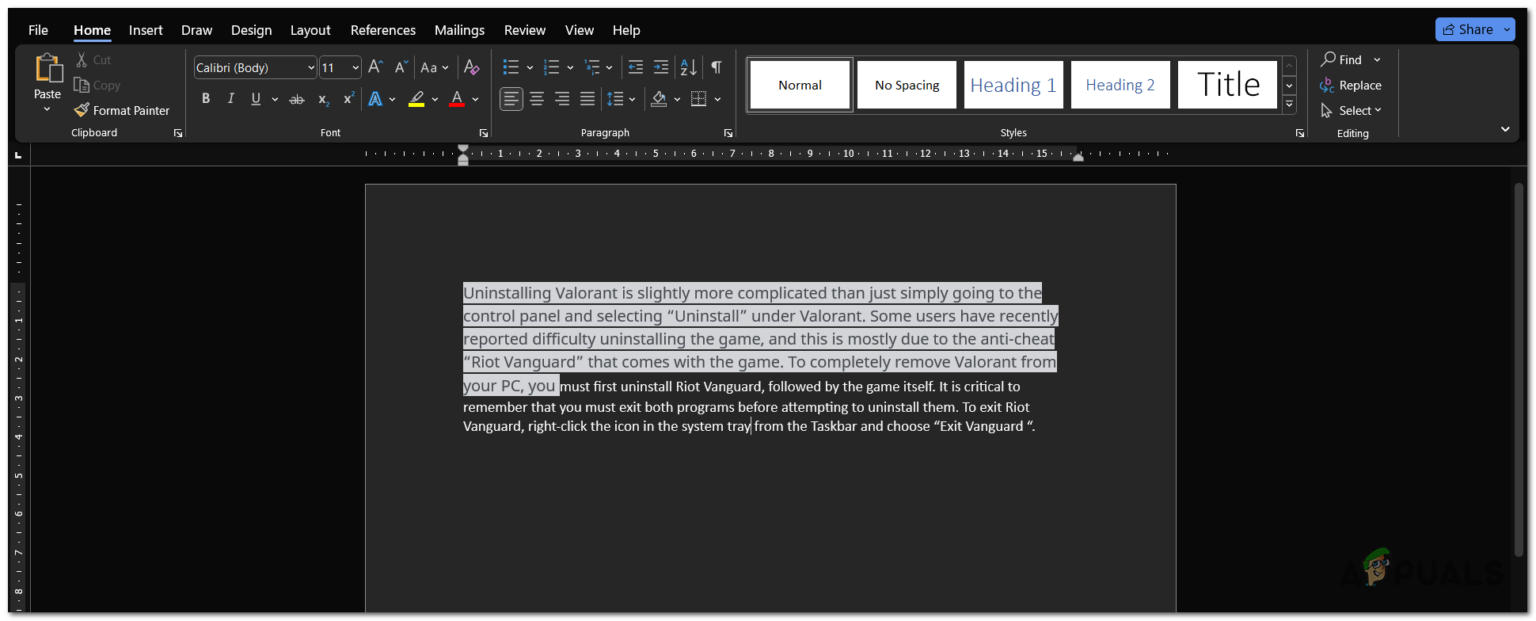Switch to the References ribbon tab
Screen dimensions: 1536x621
coord(383,30)
